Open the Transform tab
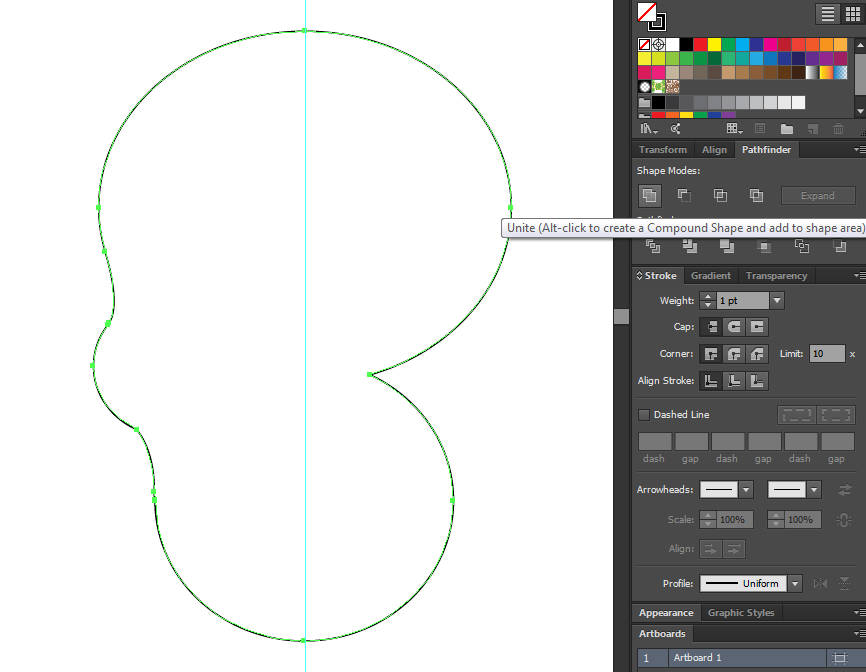The width and height of the screenshot is (866, 672). coord(663,150)
